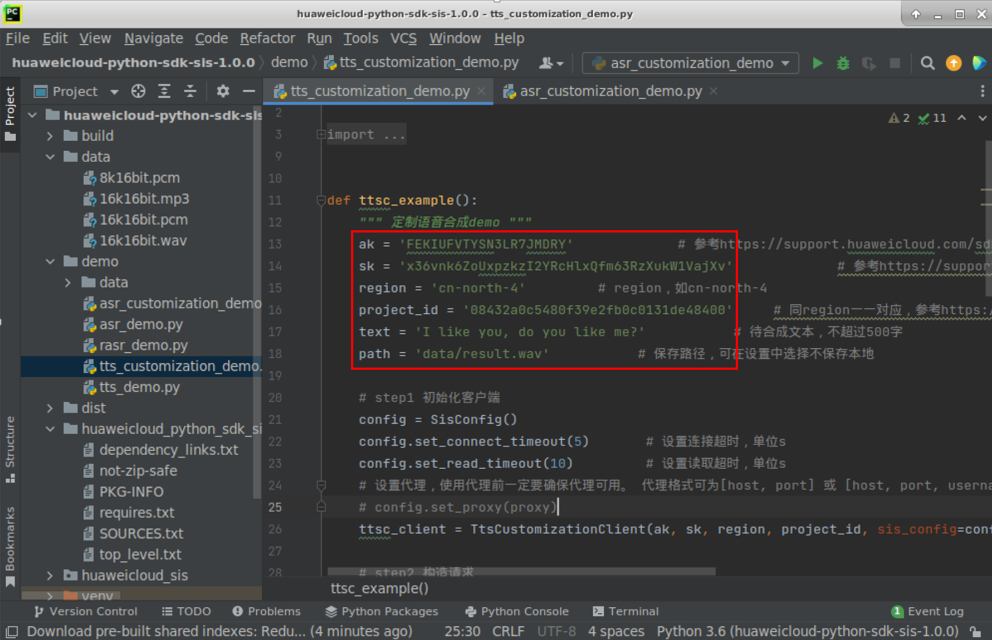Open the run configuration dropdown
The width and height of the screenshot is (992, 640).
pos(690,63)
